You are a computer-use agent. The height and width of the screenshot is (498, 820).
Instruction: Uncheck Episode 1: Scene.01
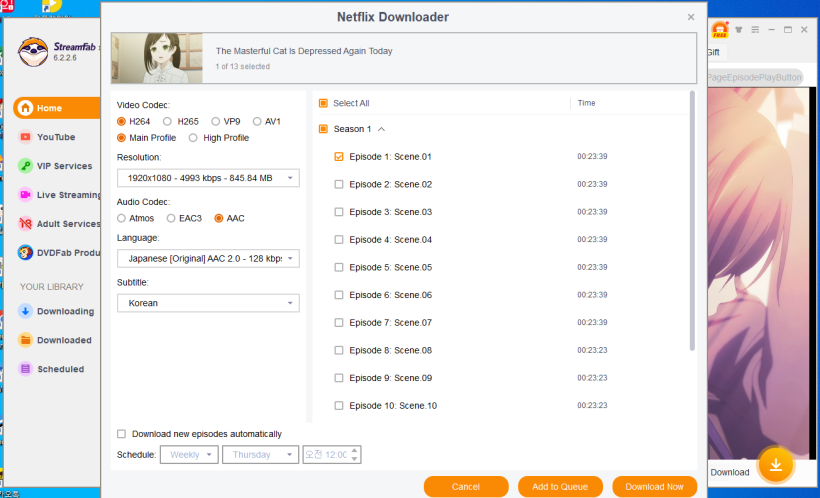click(x=339, y=156)
